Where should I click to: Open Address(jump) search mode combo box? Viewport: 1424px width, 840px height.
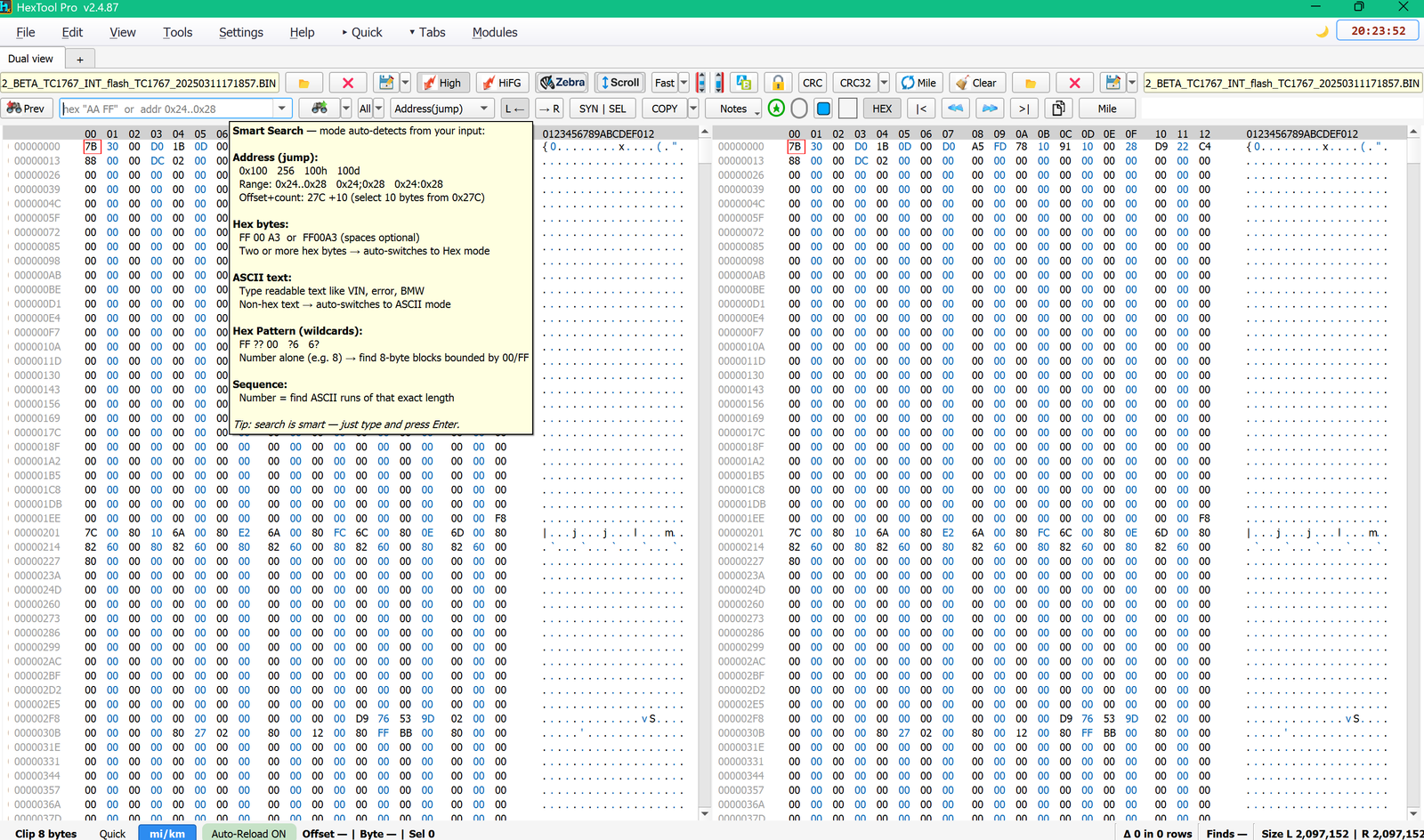tap(442, 109)
